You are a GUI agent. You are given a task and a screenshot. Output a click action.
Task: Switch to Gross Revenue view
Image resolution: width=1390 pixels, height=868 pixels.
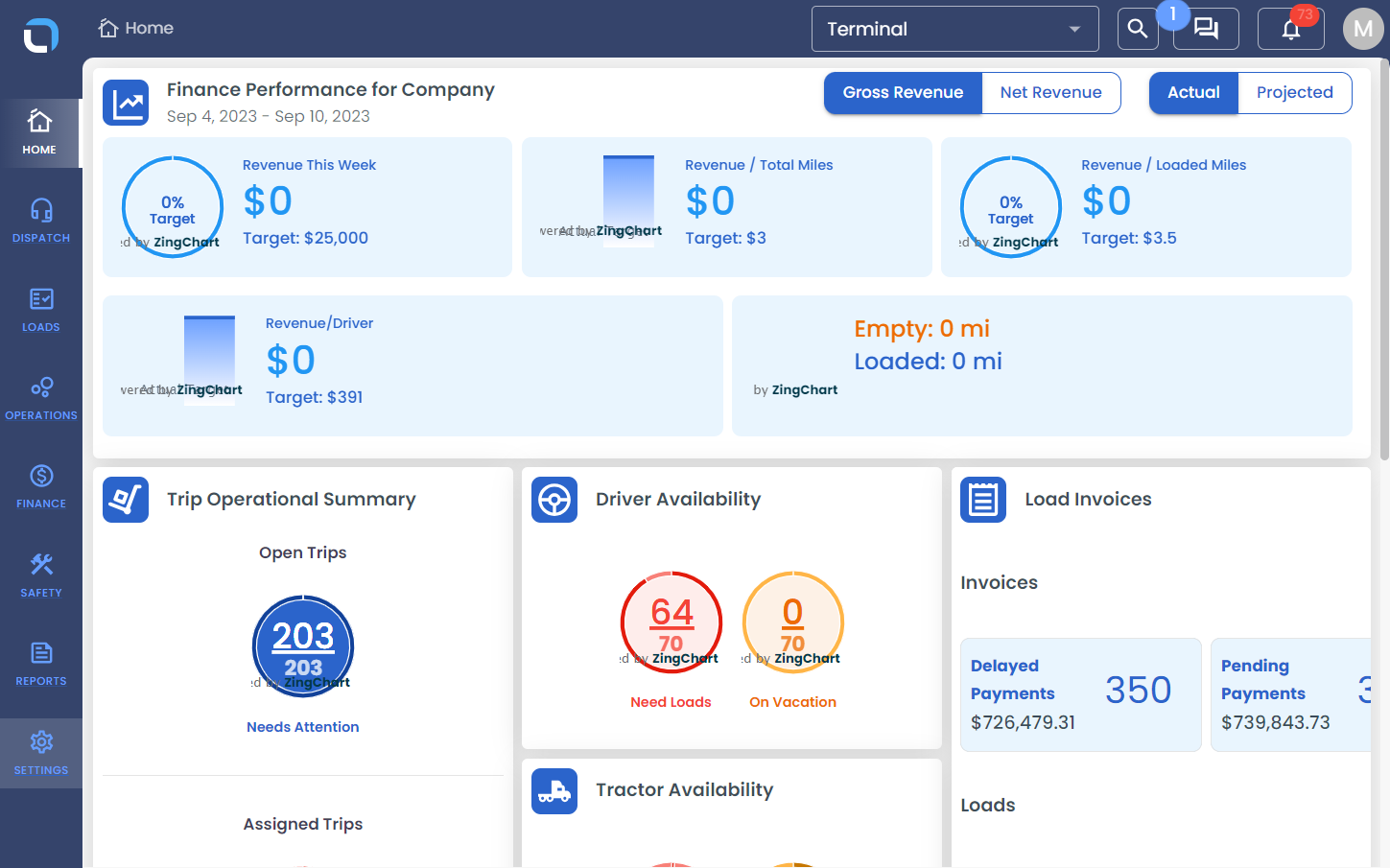903,93
